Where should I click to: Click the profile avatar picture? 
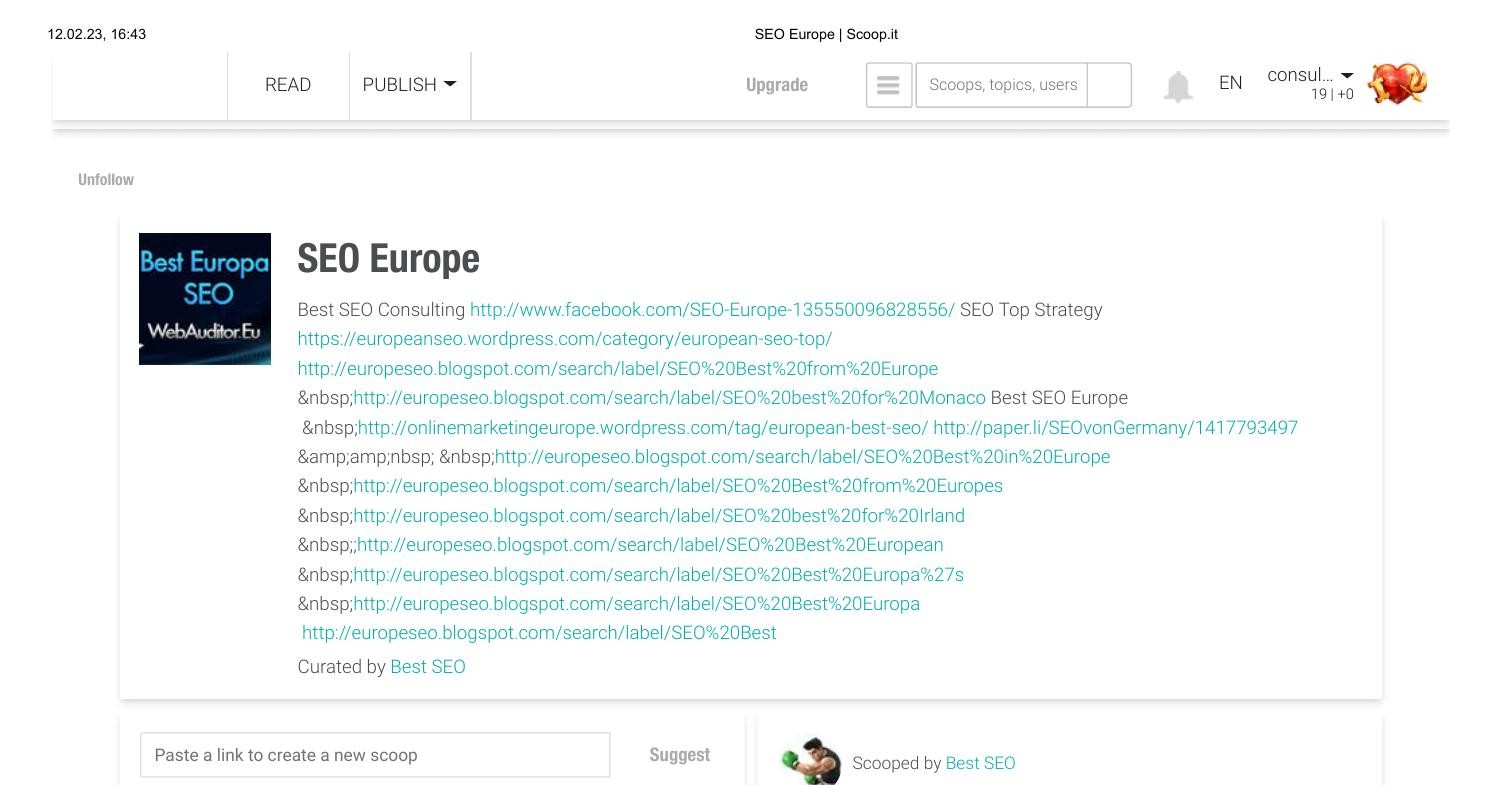[1397, 83]
